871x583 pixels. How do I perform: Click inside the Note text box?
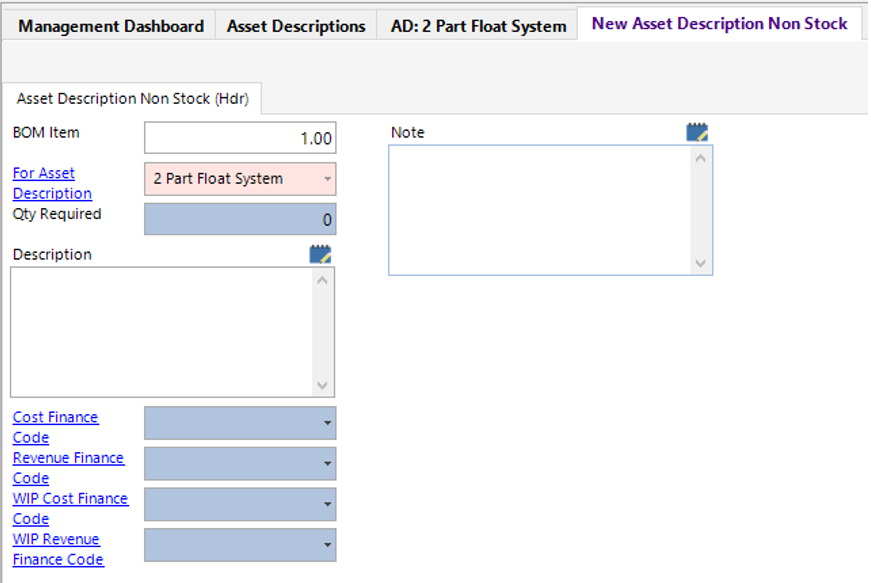[x=538, y=210]
